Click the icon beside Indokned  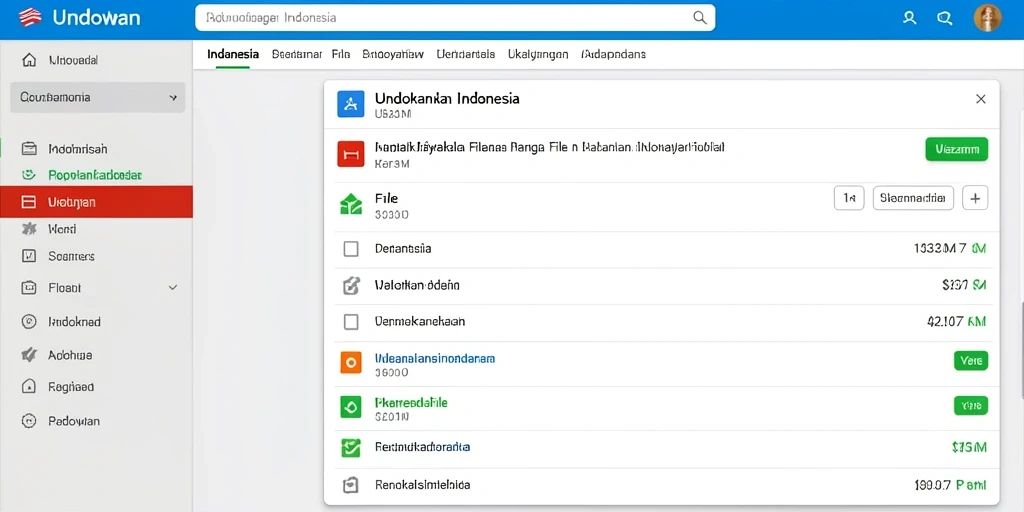[29, 321]
